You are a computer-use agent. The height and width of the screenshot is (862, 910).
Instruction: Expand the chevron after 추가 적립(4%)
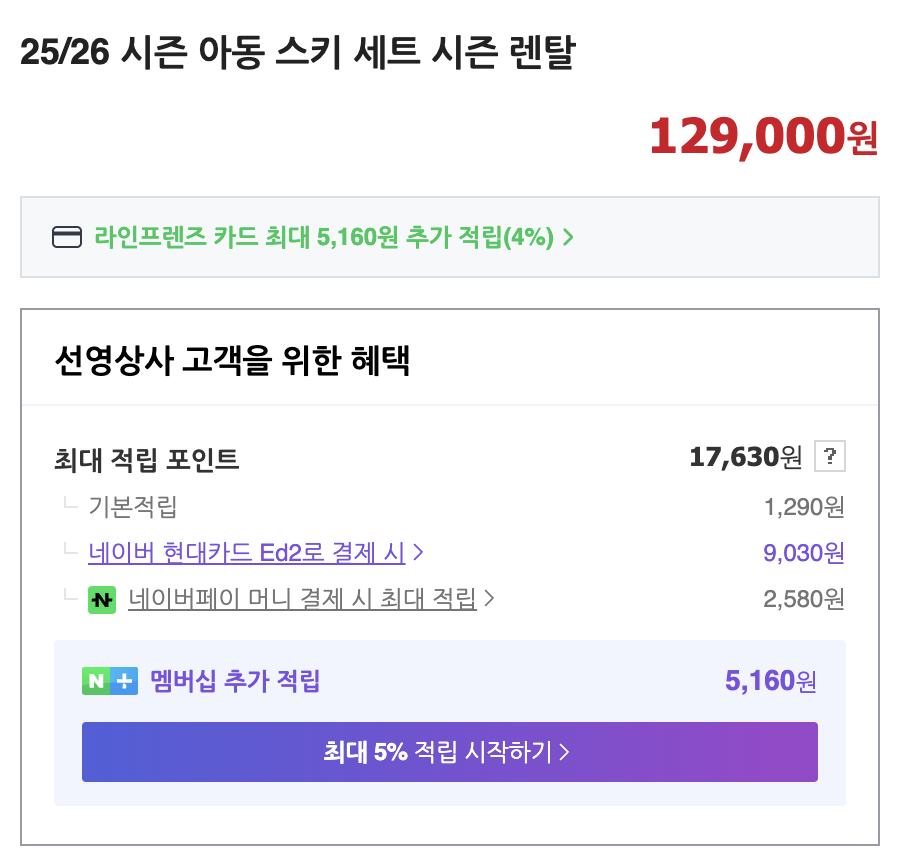coord(569,238)
